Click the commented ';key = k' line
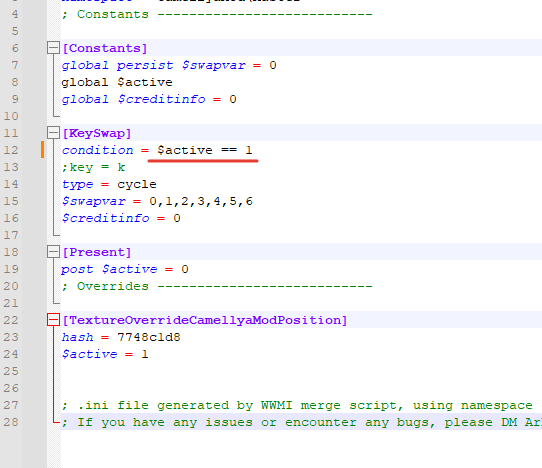Image resolution: width=542 pixels, height=468 pixels. 93,167
